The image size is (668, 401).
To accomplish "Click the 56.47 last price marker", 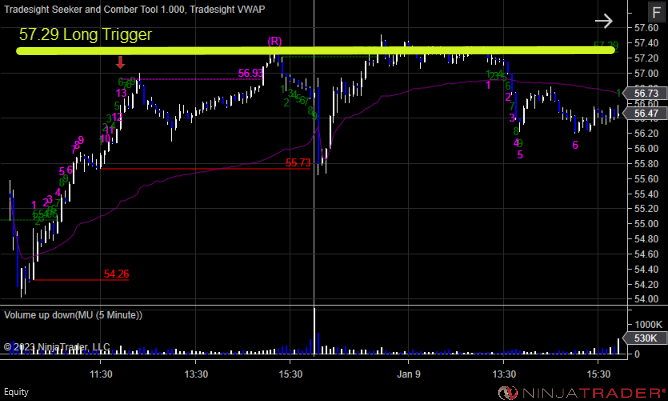I will [646, 113].
